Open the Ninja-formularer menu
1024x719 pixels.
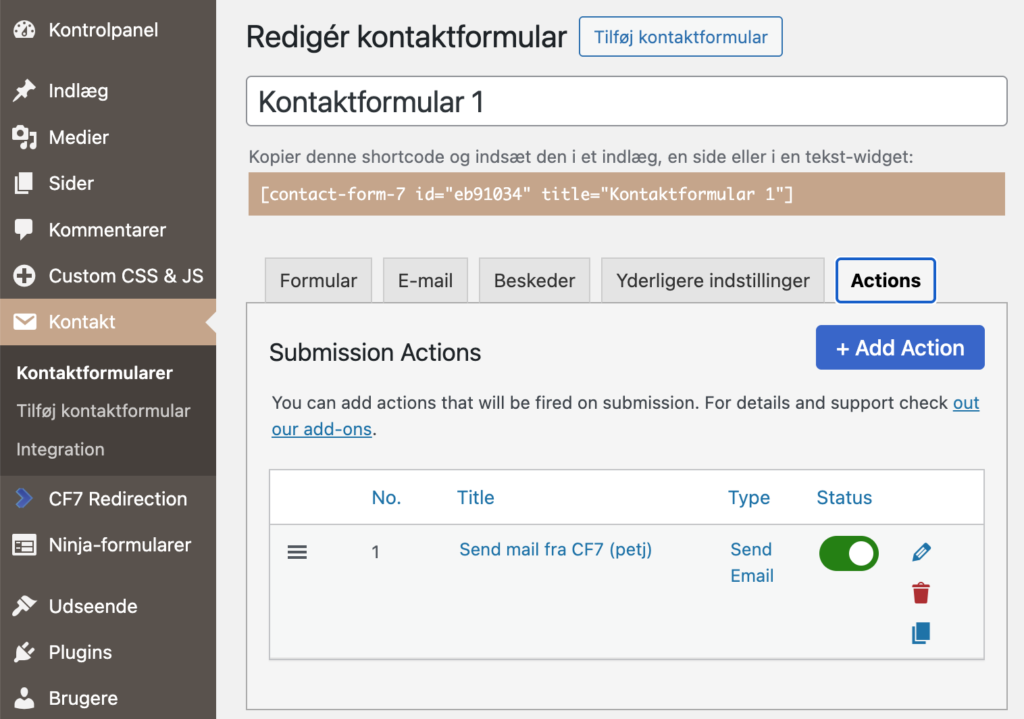(x=119, y=545)
